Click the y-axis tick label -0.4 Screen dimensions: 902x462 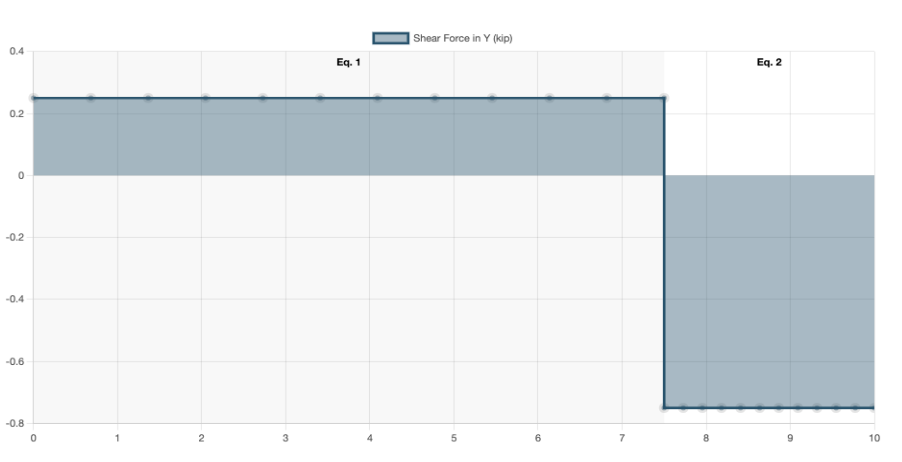pos(16,299)
